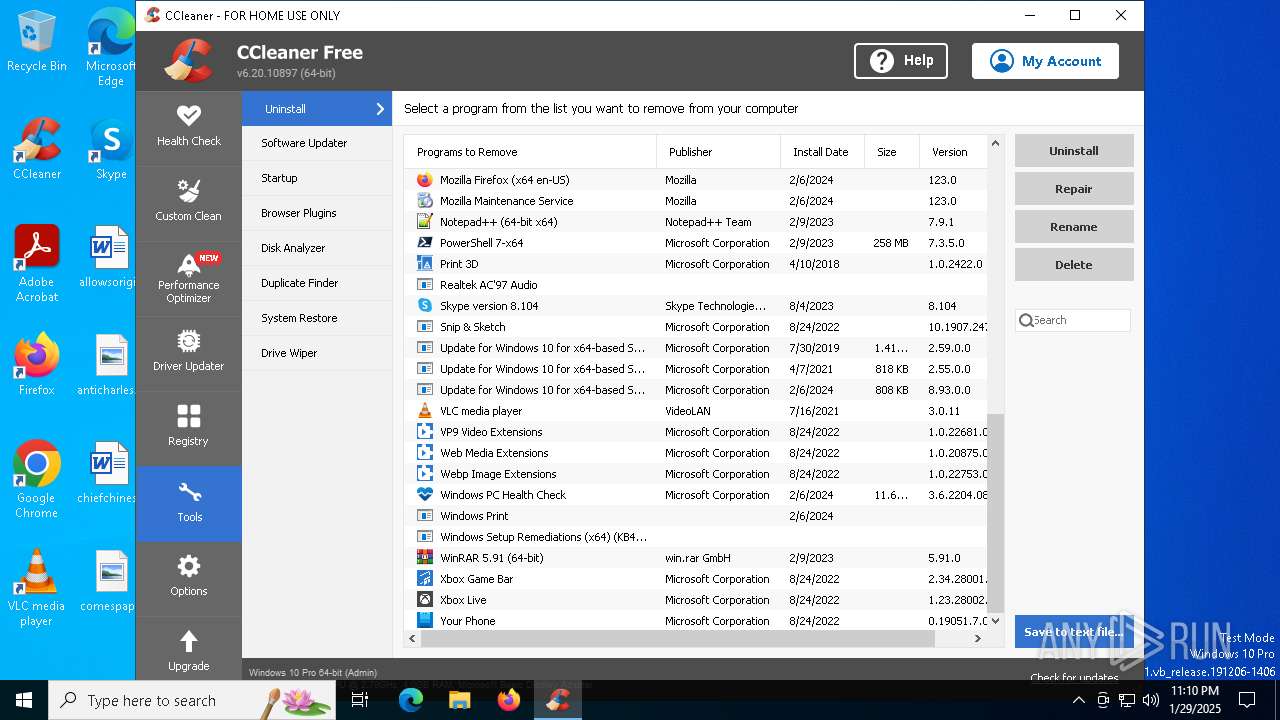1280x720 pixels.
Task: Select the PowerShell 7-x64 icon
Action: 424,243
